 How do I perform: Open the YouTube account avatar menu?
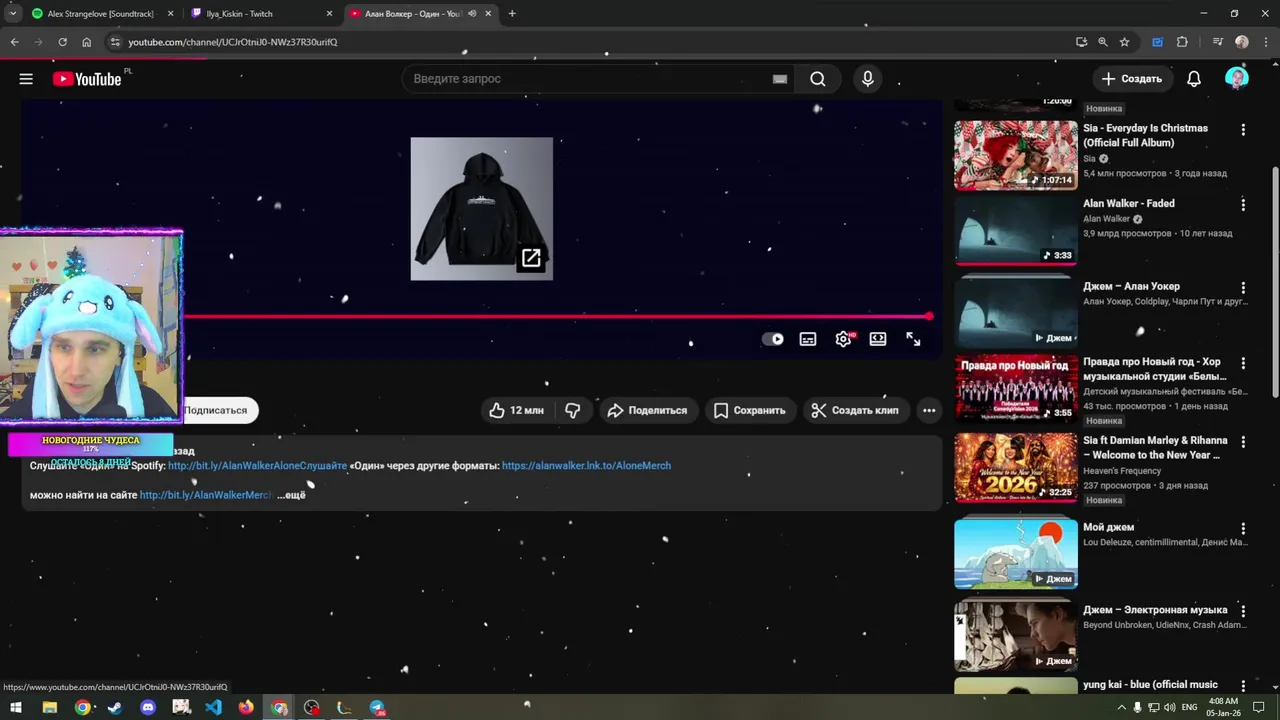click(1237, 79)
